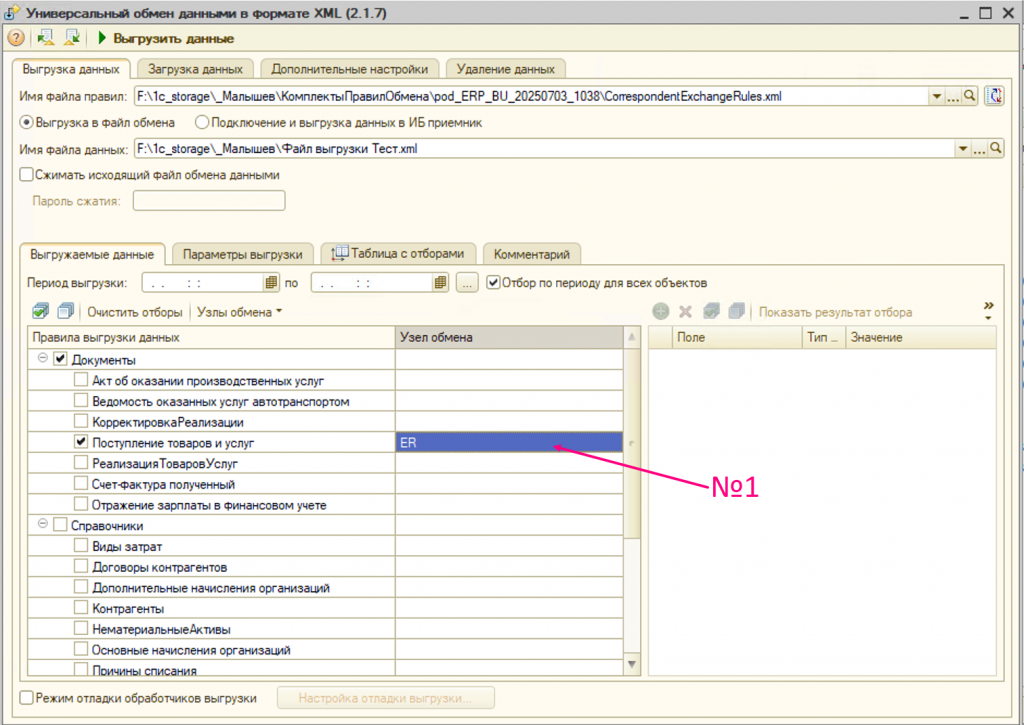Click Выгрузить данные button
This screenshot has height=725, width=1024.
pos(166,39)
